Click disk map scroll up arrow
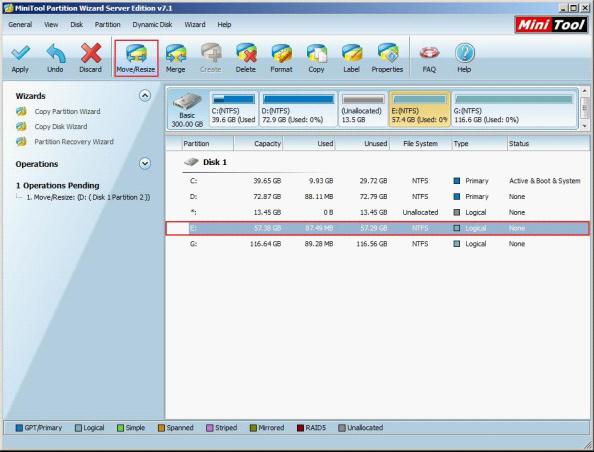This screenshot has width=594, height=452. click(584, 91)
